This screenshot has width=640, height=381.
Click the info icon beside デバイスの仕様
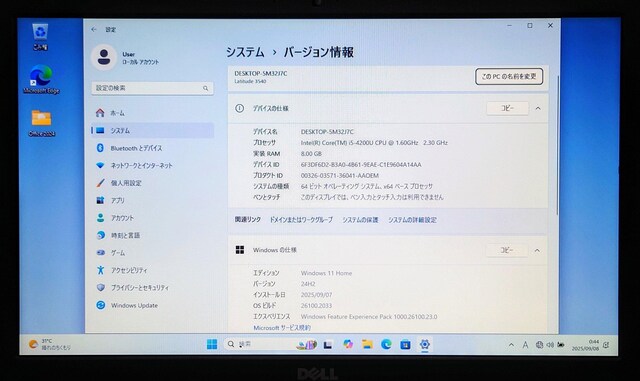[240, 108]
